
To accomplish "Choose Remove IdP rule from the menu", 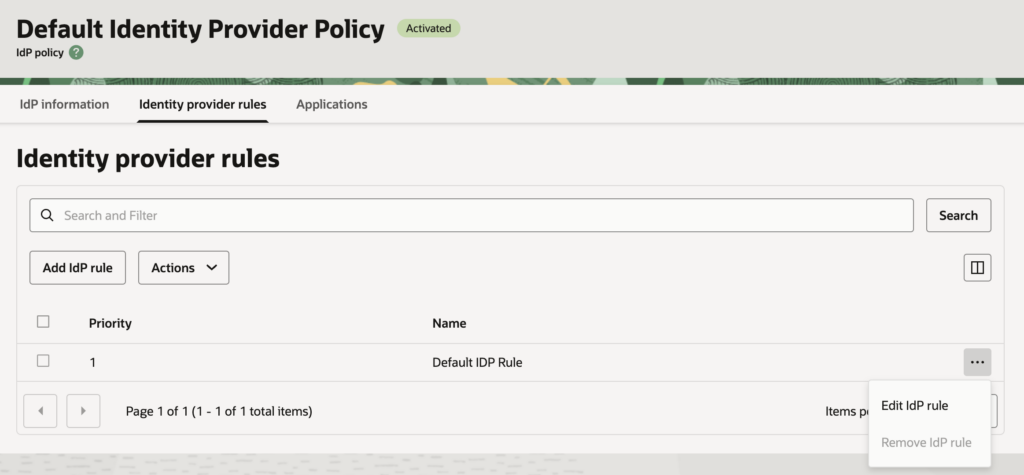I will tap(926, 442).
